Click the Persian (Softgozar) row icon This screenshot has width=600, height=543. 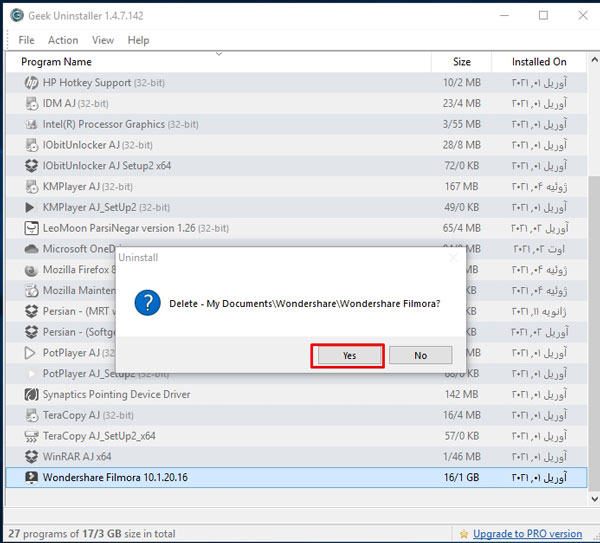pos(31,332)
